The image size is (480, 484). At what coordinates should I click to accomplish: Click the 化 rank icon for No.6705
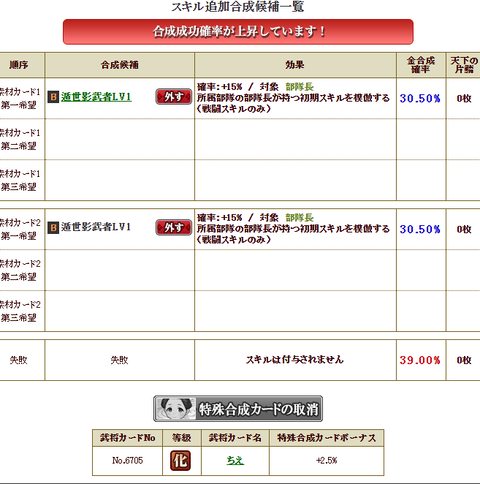pyautogui.click(x=180, y=461)
